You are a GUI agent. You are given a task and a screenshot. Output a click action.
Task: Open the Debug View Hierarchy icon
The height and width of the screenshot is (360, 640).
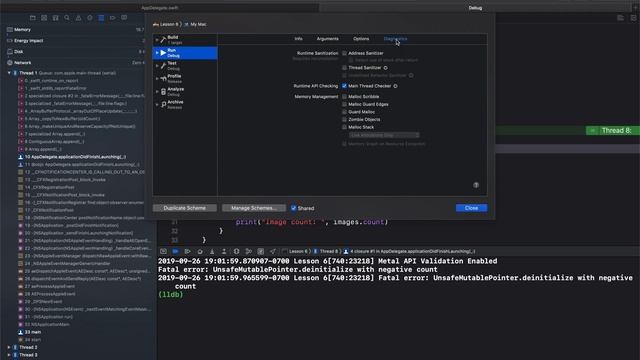(236, 251)
